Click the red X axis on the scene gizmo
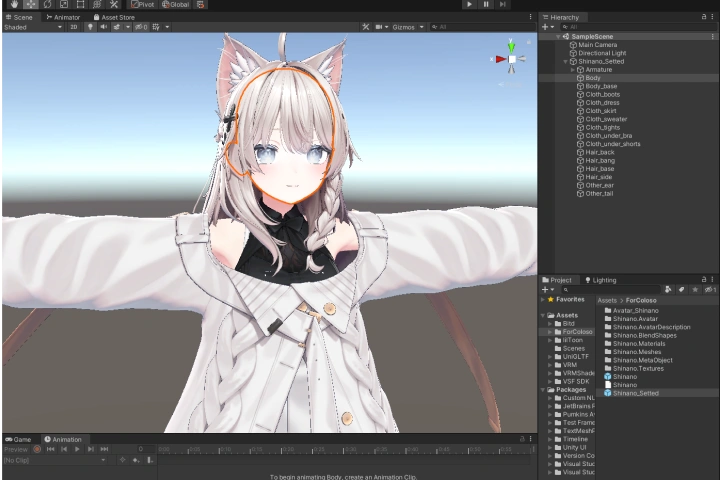 click(500, 59)
